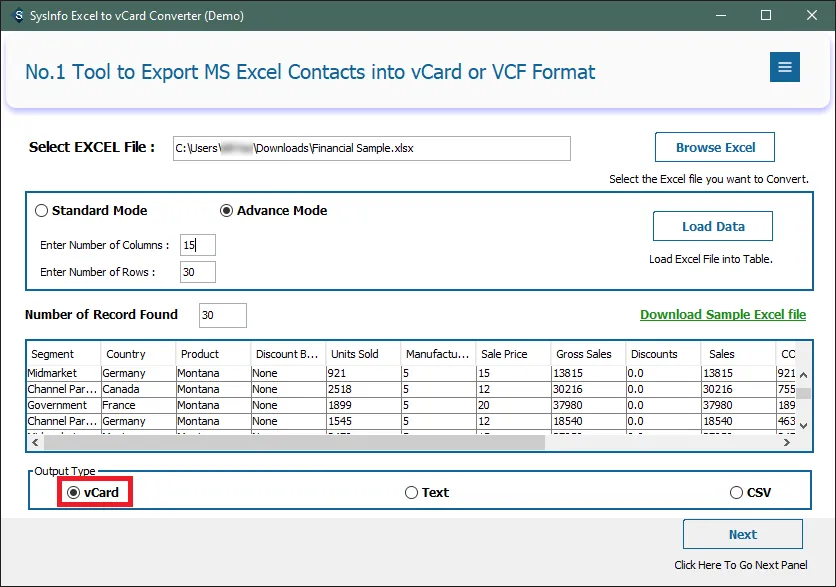Screen dimensions: 836x587
Task: Select the Product column header
Action: 213,354
